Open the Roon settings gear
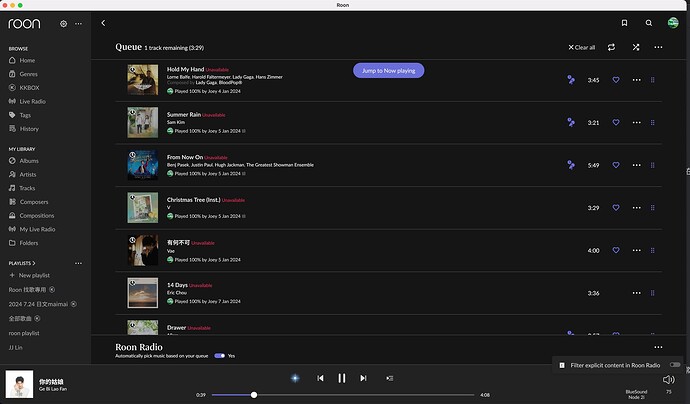The image size is (690, 404). click(63, 24)
